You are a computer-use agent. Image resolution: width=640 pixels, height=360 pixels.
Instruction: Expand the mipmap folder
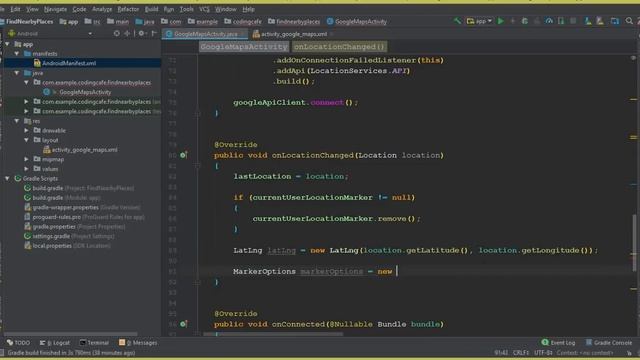(27, 159)
